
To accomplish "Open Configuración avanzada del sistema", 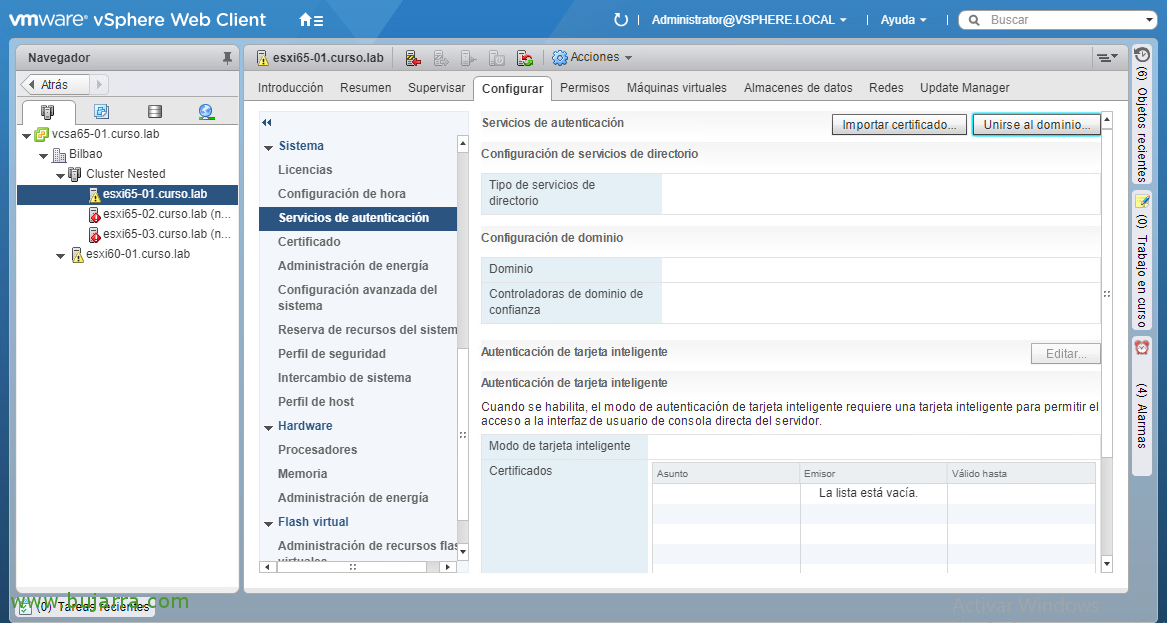I will [358, 298].
